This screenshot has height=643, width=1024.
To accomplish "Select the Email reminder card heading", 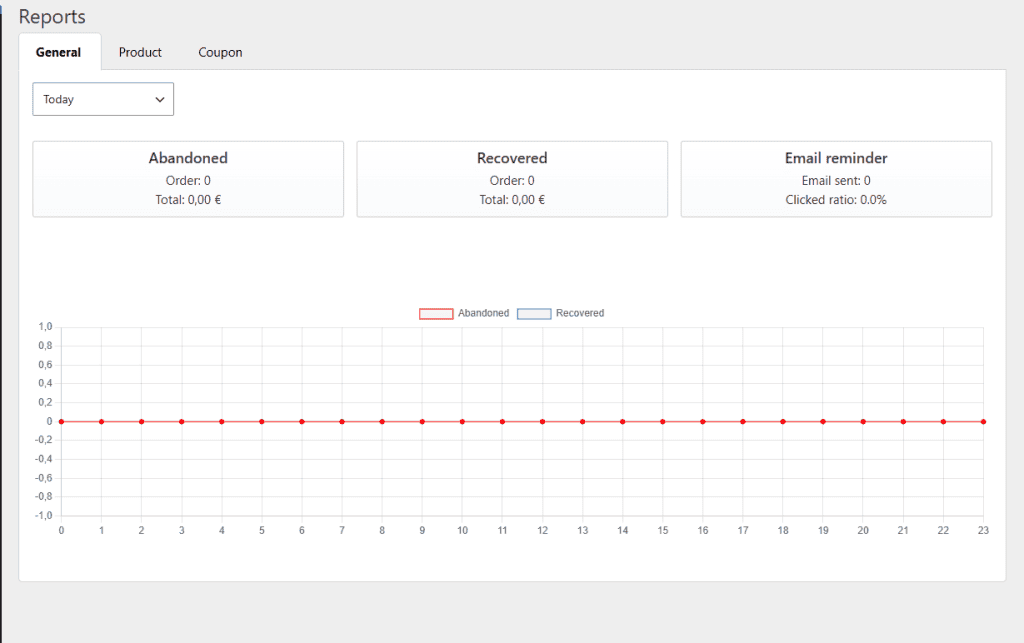I will click(836, 158).
